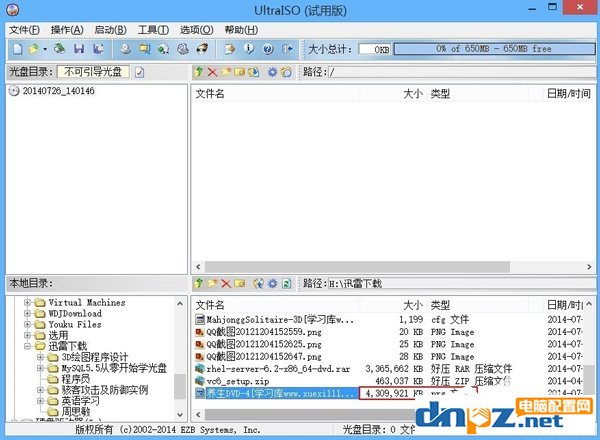This screenshot has height=440, width=600.
Task: Open an existing image via folder icon
Action: 34,49
